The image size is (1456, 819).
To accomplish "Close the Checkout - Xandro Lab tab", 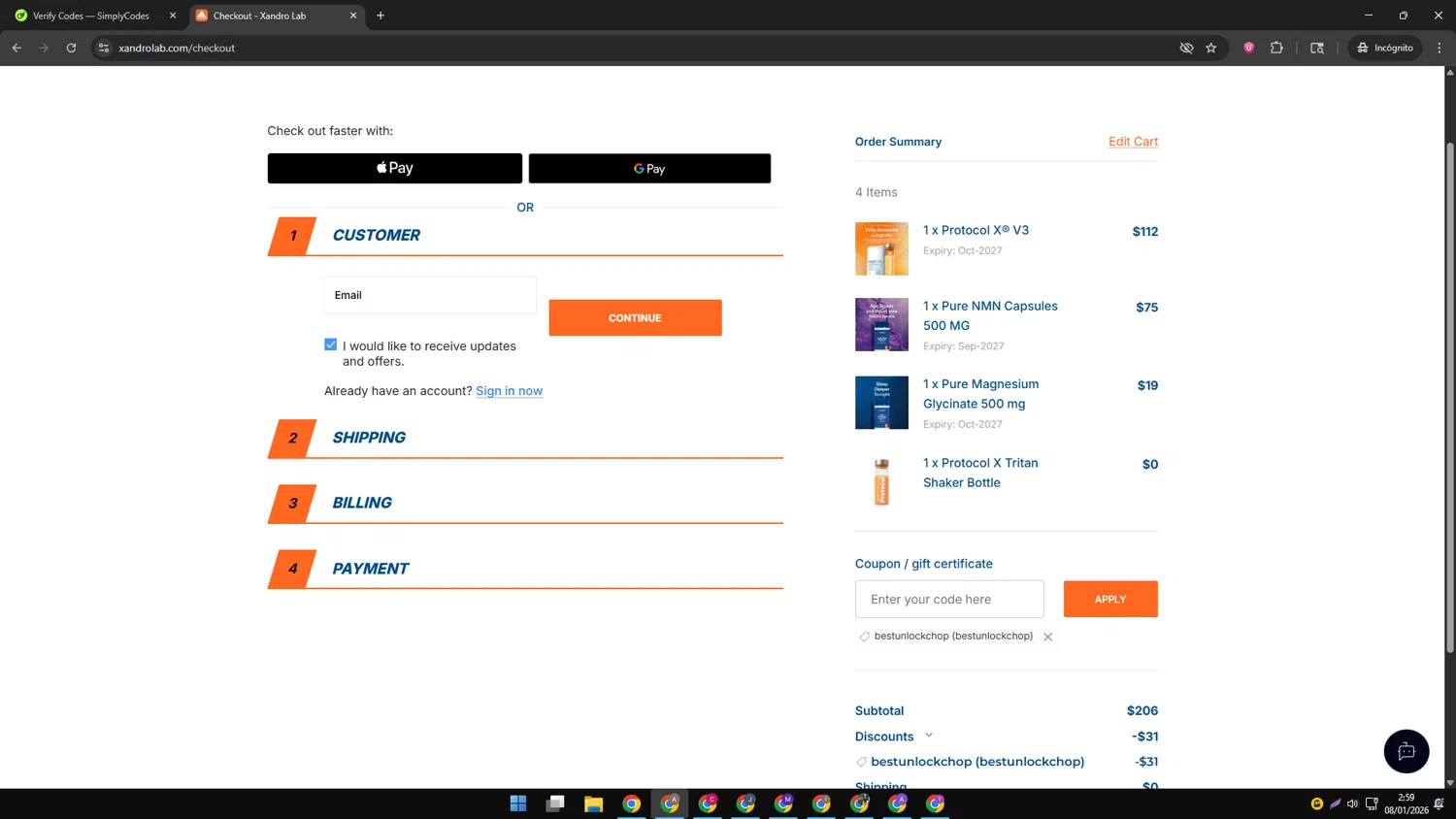I will pyautogui.click(x=353, y=16).
